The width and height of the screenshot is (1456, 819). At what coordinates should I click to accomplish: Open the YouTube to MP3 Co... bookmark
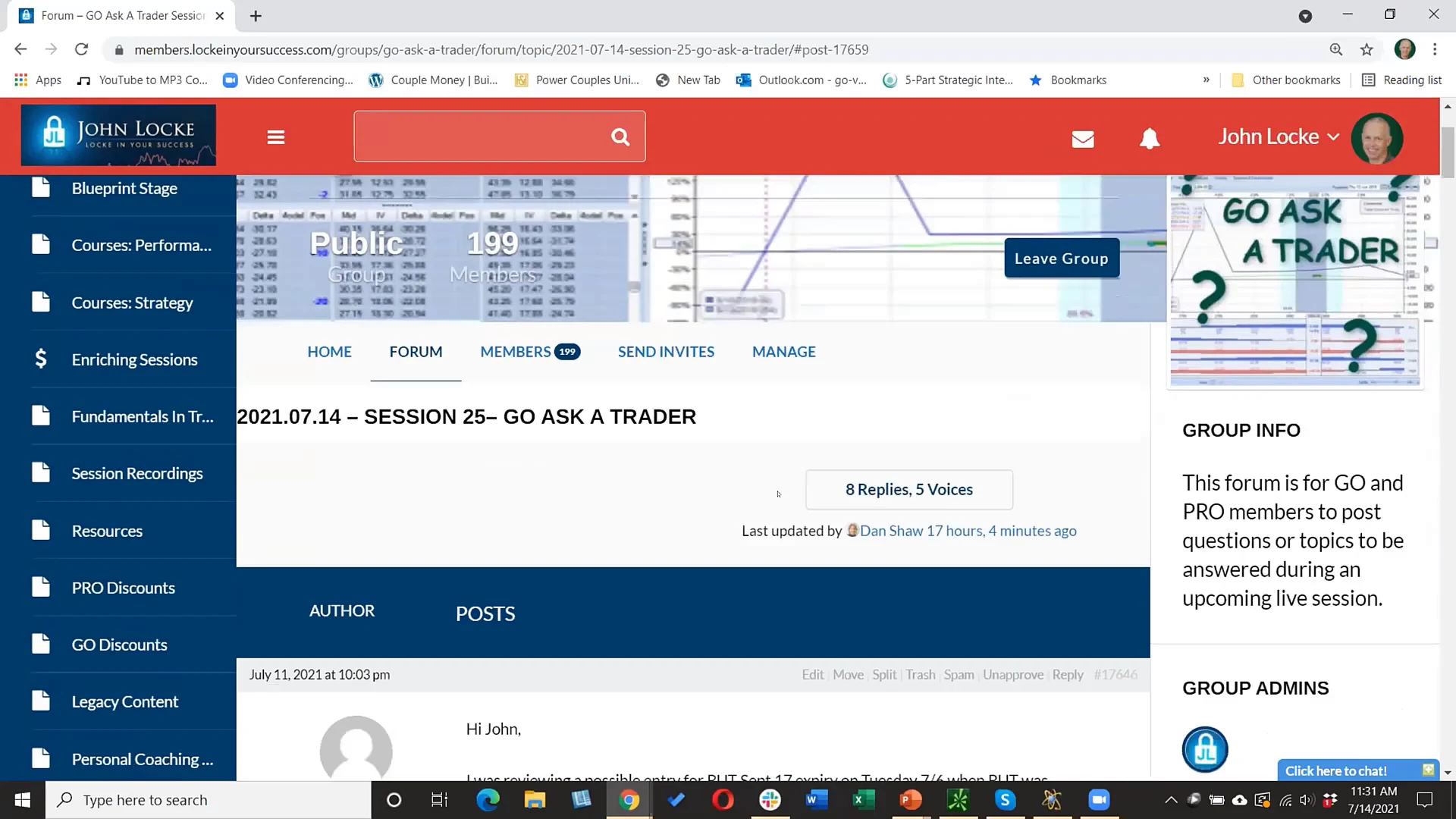(x=143, y=80)
